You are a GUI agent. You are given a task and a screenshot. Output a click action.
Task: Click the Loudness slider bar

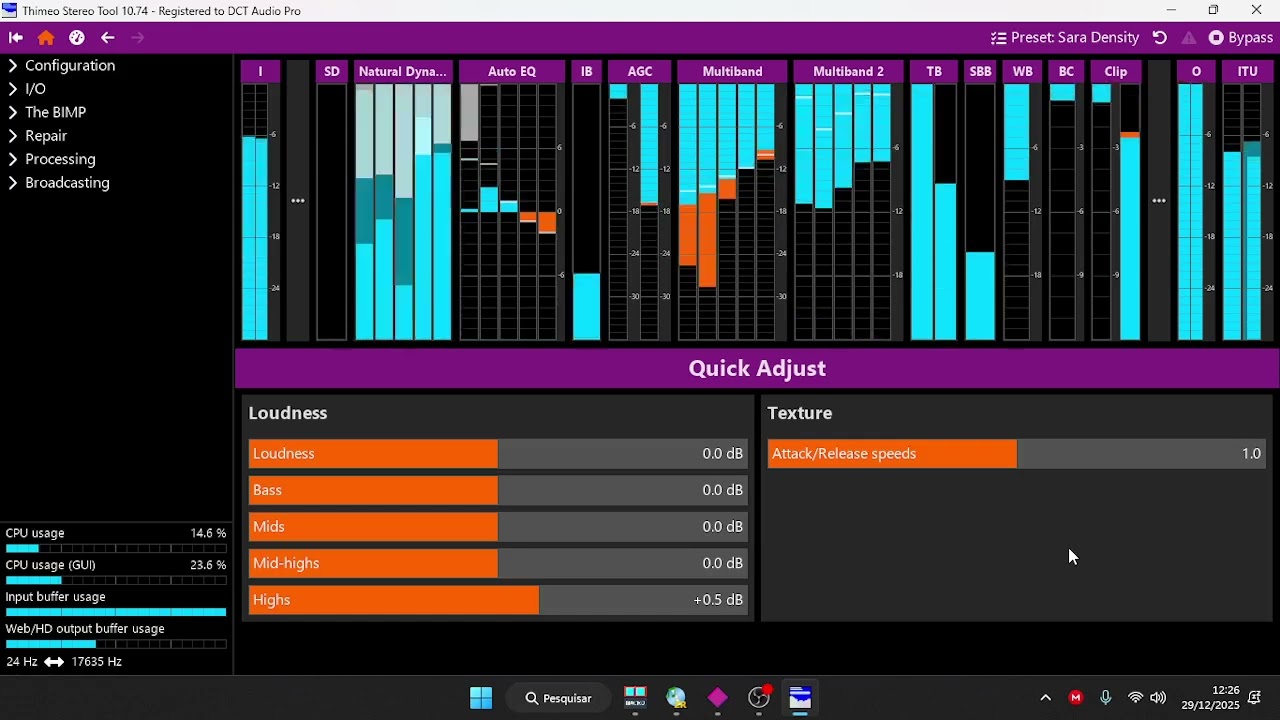pos(499,454)
